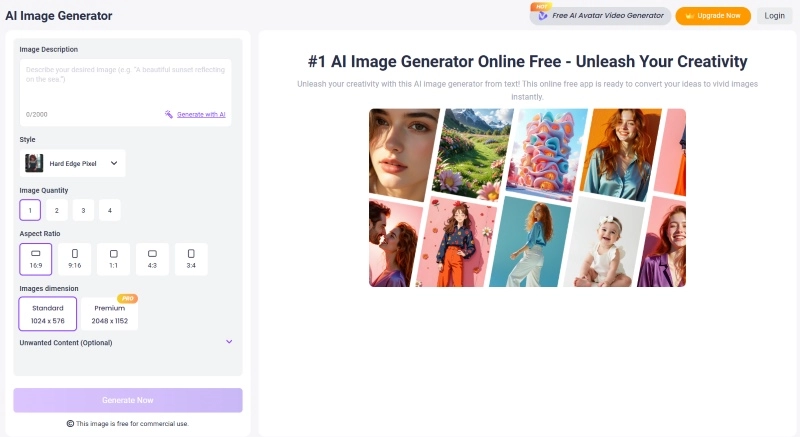Select image quantity 3
The width and height of the screenshot is (800, 437).
click(83, 210)
